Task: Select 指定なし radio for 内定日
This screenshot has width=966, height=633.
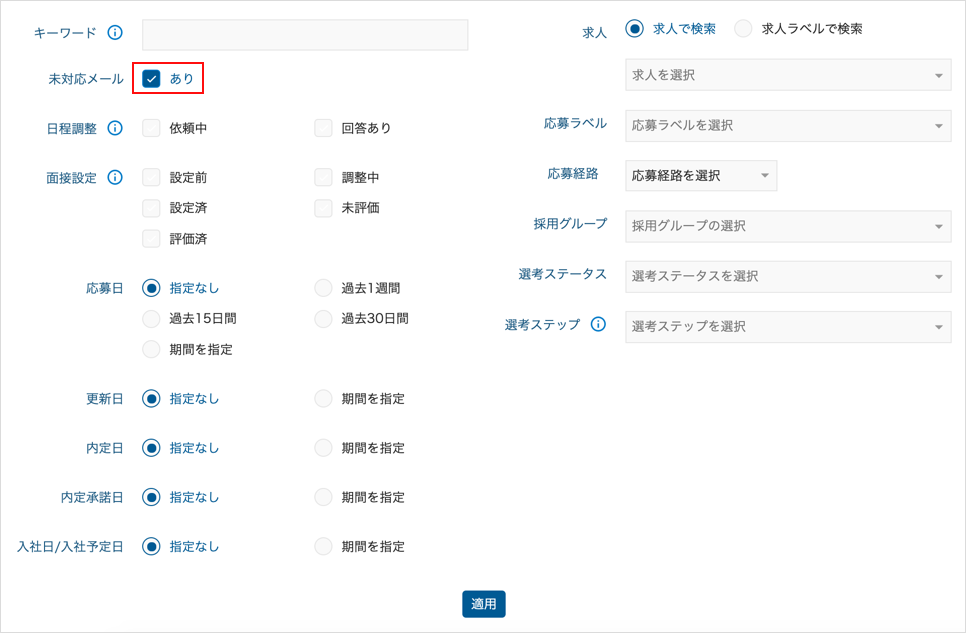Action: tap(151, 448)
